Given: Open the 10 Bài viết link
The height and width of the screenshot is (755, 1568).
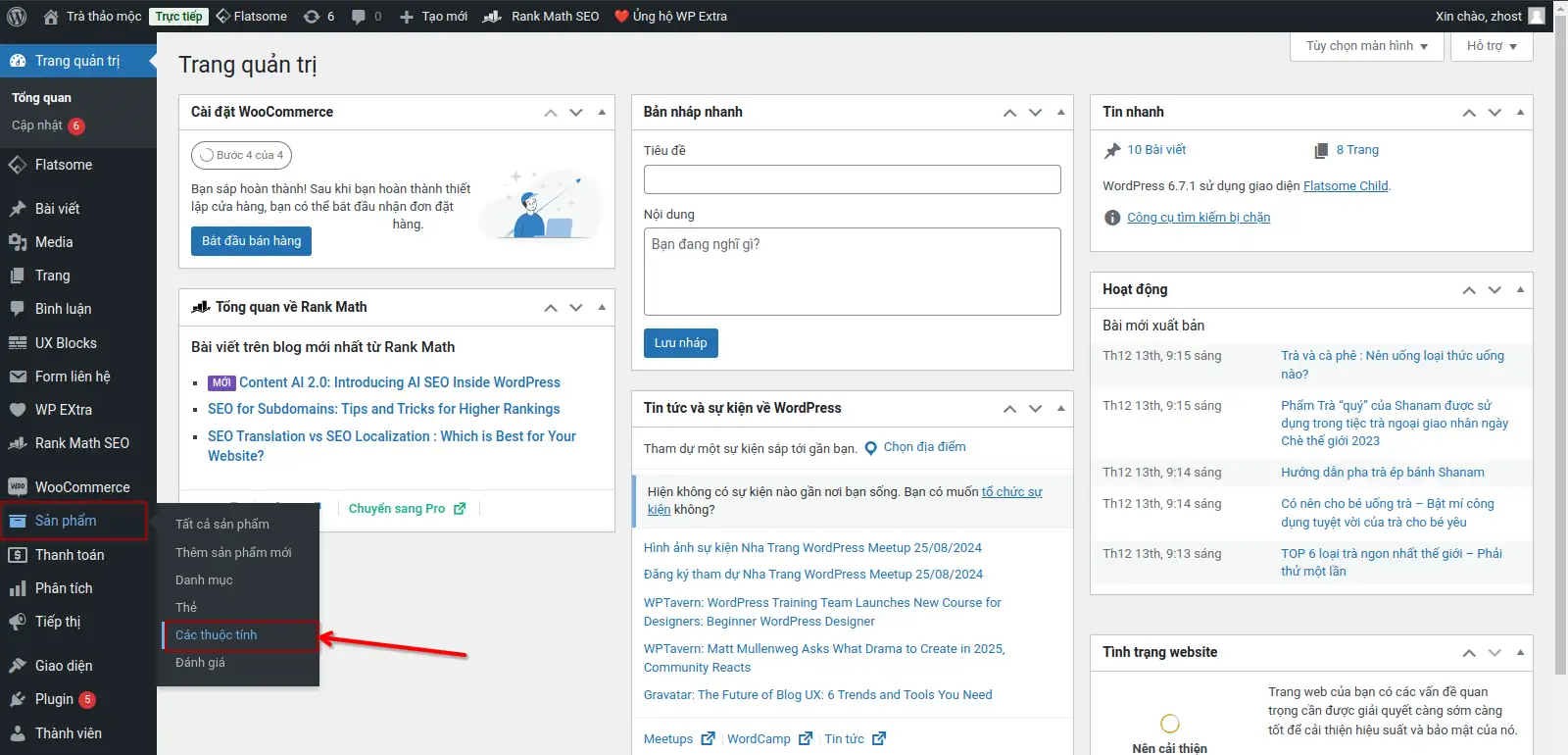Looking at the screenshot, I should pos(1156,150).
